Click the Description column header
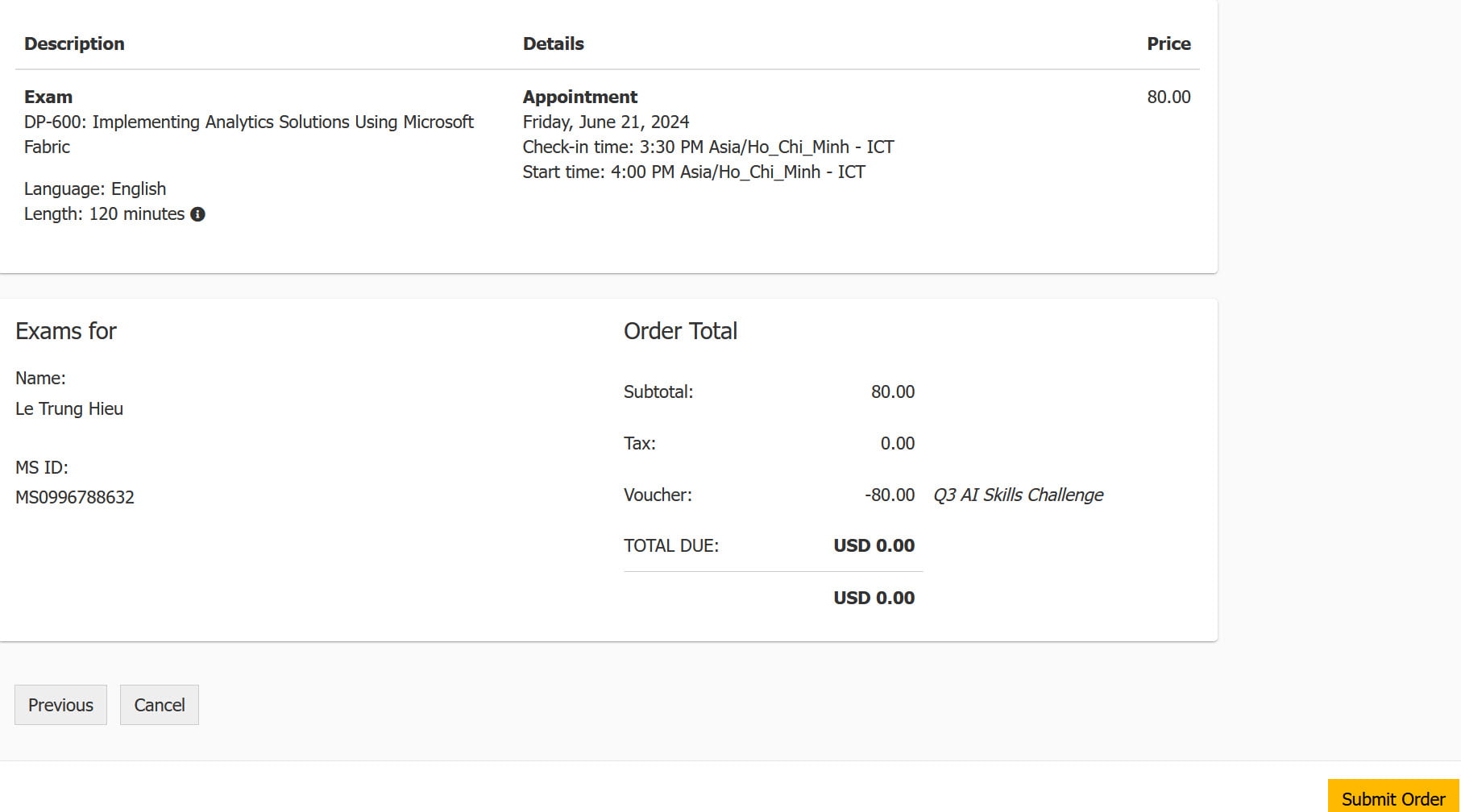1461x812 pixels. [x=74, y=43]
